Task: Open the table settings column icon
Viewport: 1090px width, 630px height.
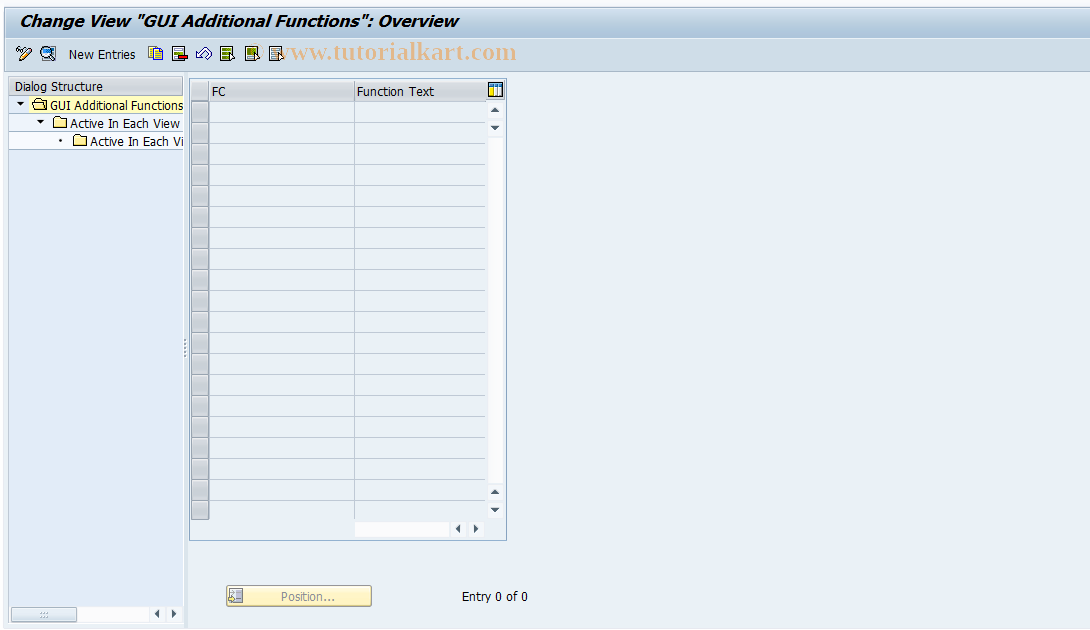Action: (496, 90)
